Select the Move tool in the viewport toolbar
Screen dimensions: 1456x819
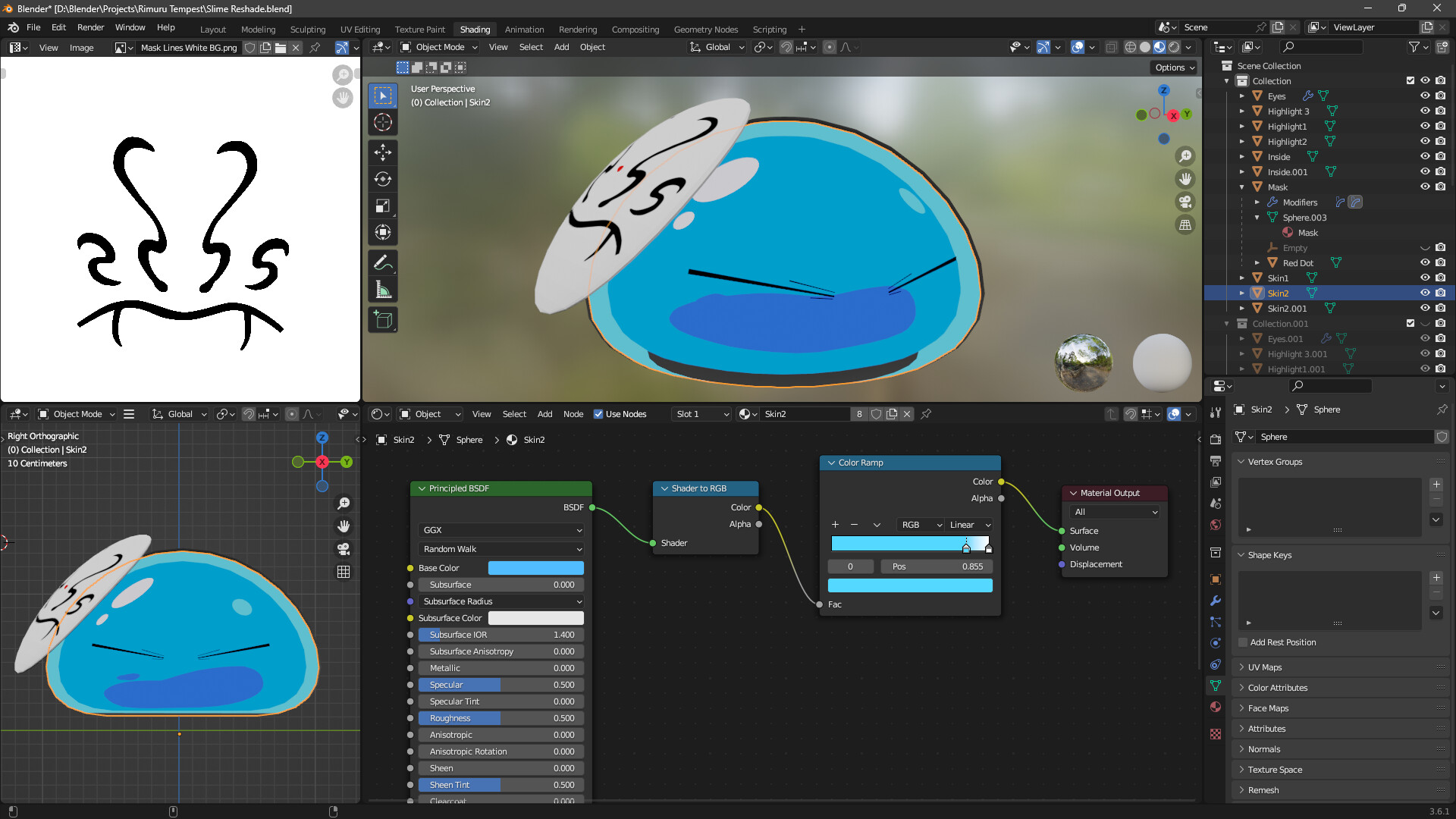point(383,152)
